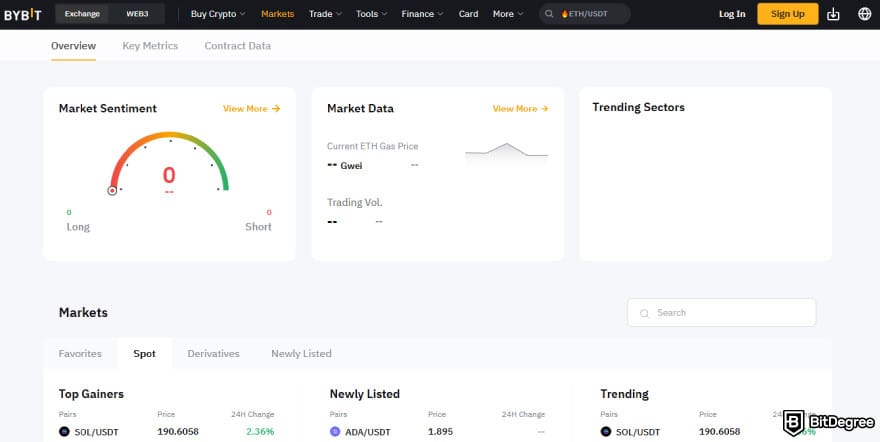Viewport: 880px width, 442px height.
Task: Click the Short sentiment label
Action: point(258,227)
